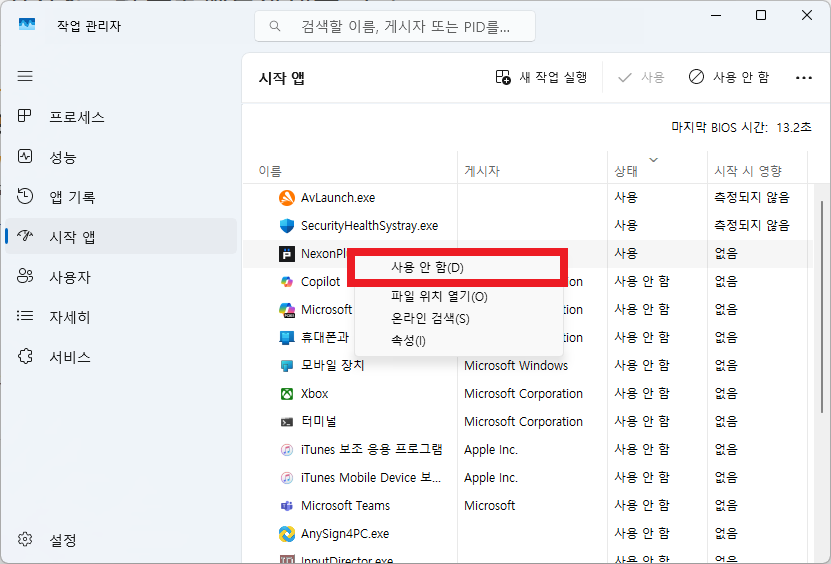Click the SecurityHealthSystray.exe shield icon
This screenshot has height=564, width=831.
pos(287,226)
